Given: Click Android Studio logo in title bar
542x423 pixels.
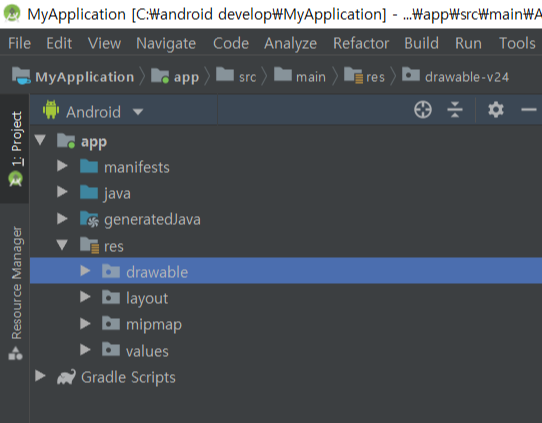Looking at the screenshot, I should [x=12, y=13].
